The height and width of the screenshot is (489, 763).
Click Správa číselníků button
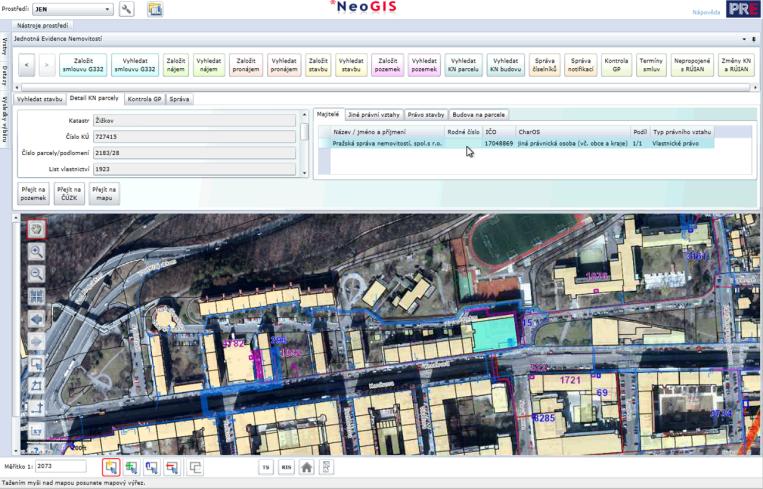point(545,65)
